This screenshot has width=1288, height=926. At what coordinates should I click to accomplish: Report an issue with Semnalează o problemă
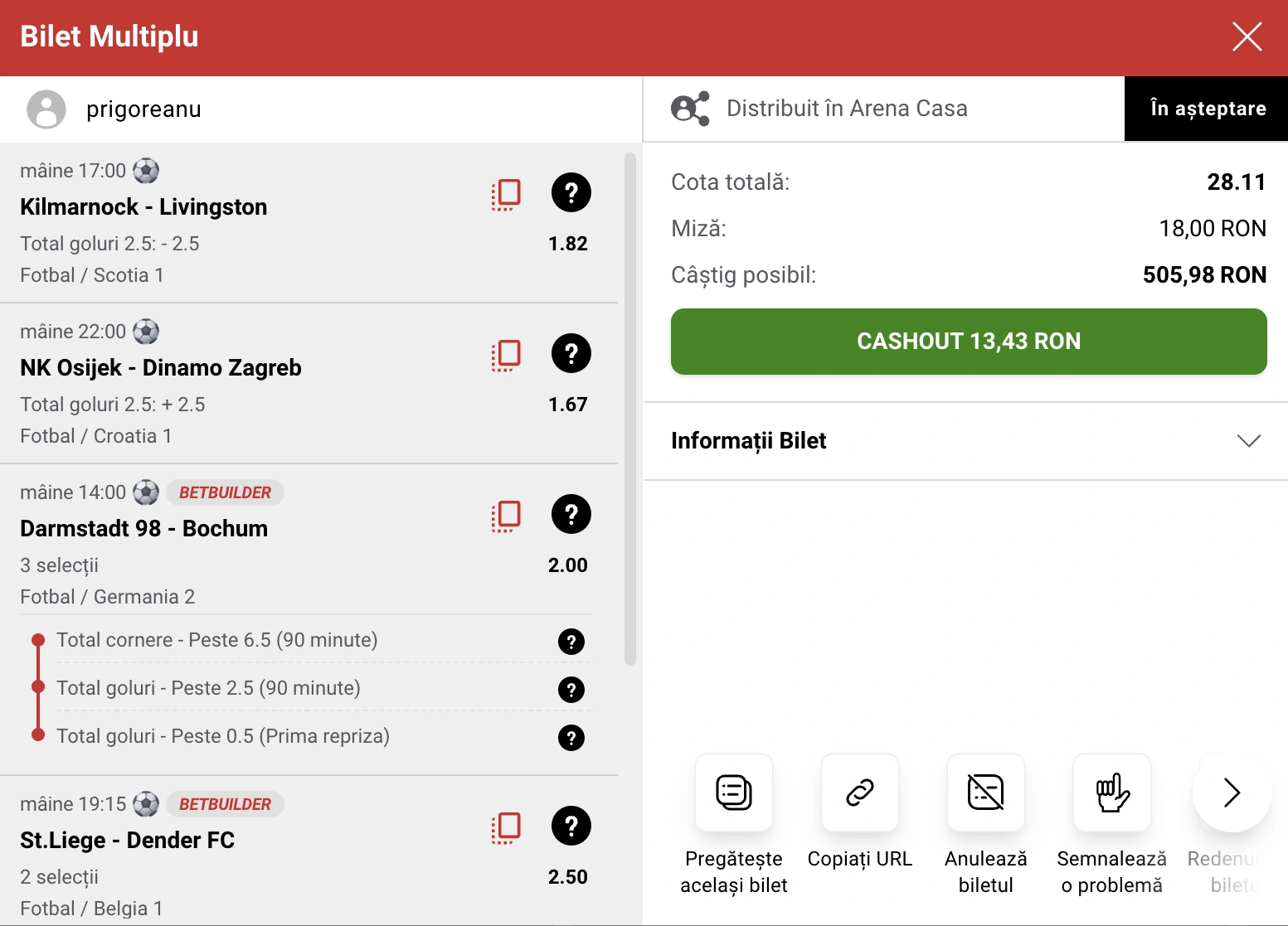tap(1112, 793)
